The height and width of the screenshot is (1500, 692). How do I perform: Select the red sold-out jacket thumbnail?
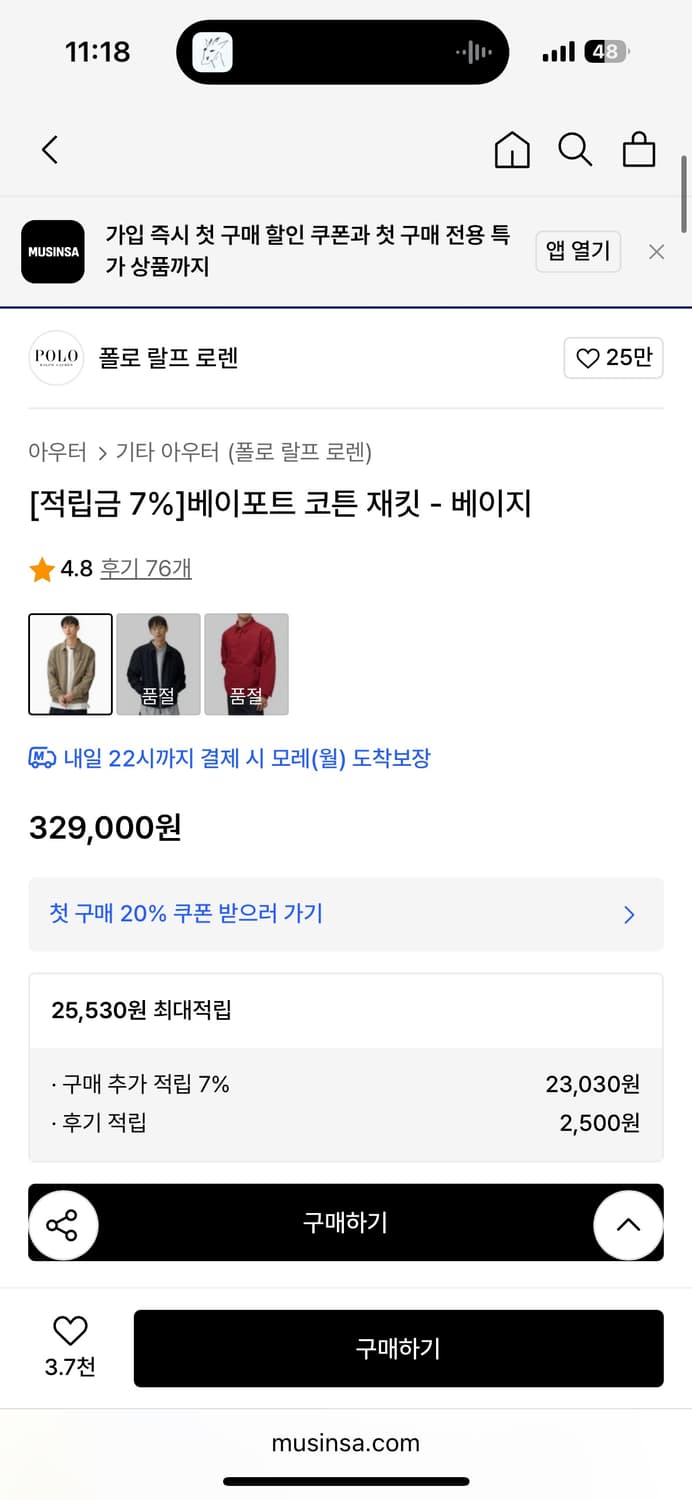(246, 664)
